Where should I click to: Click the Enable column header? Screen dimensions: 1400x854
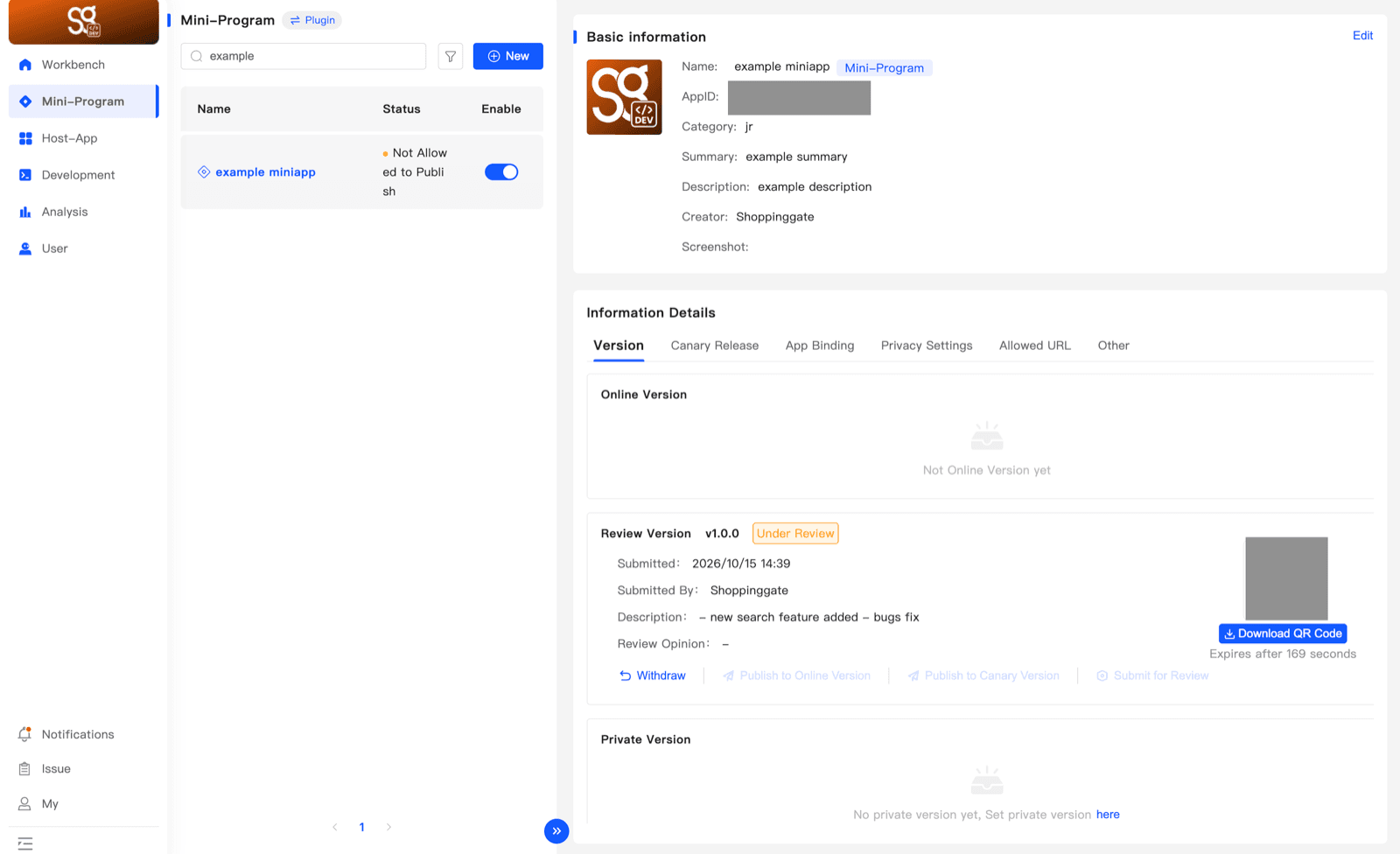501,109
